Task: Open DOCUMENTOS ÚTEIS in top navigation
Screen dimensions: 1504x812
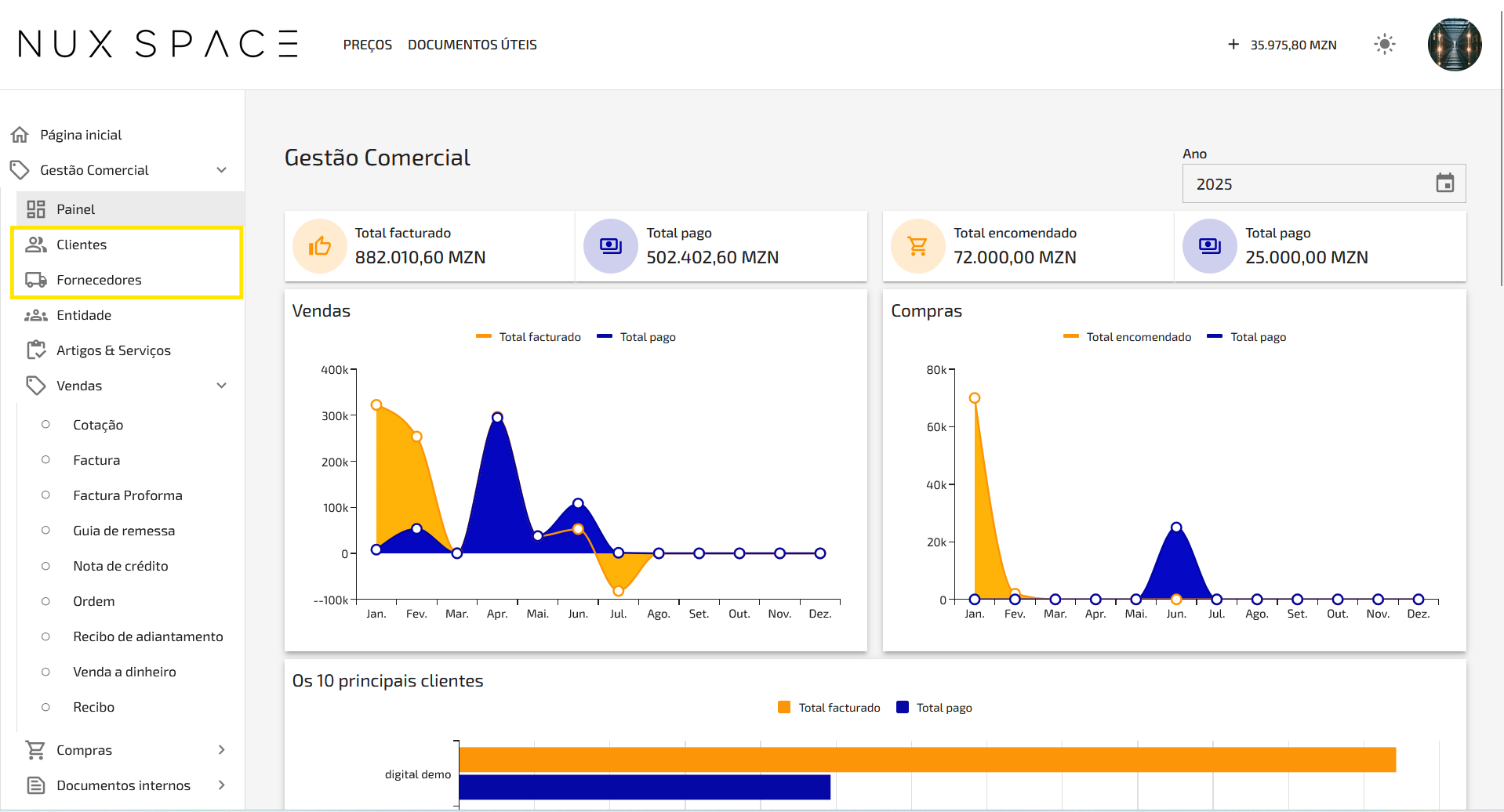Action: [x=472, y=45]
